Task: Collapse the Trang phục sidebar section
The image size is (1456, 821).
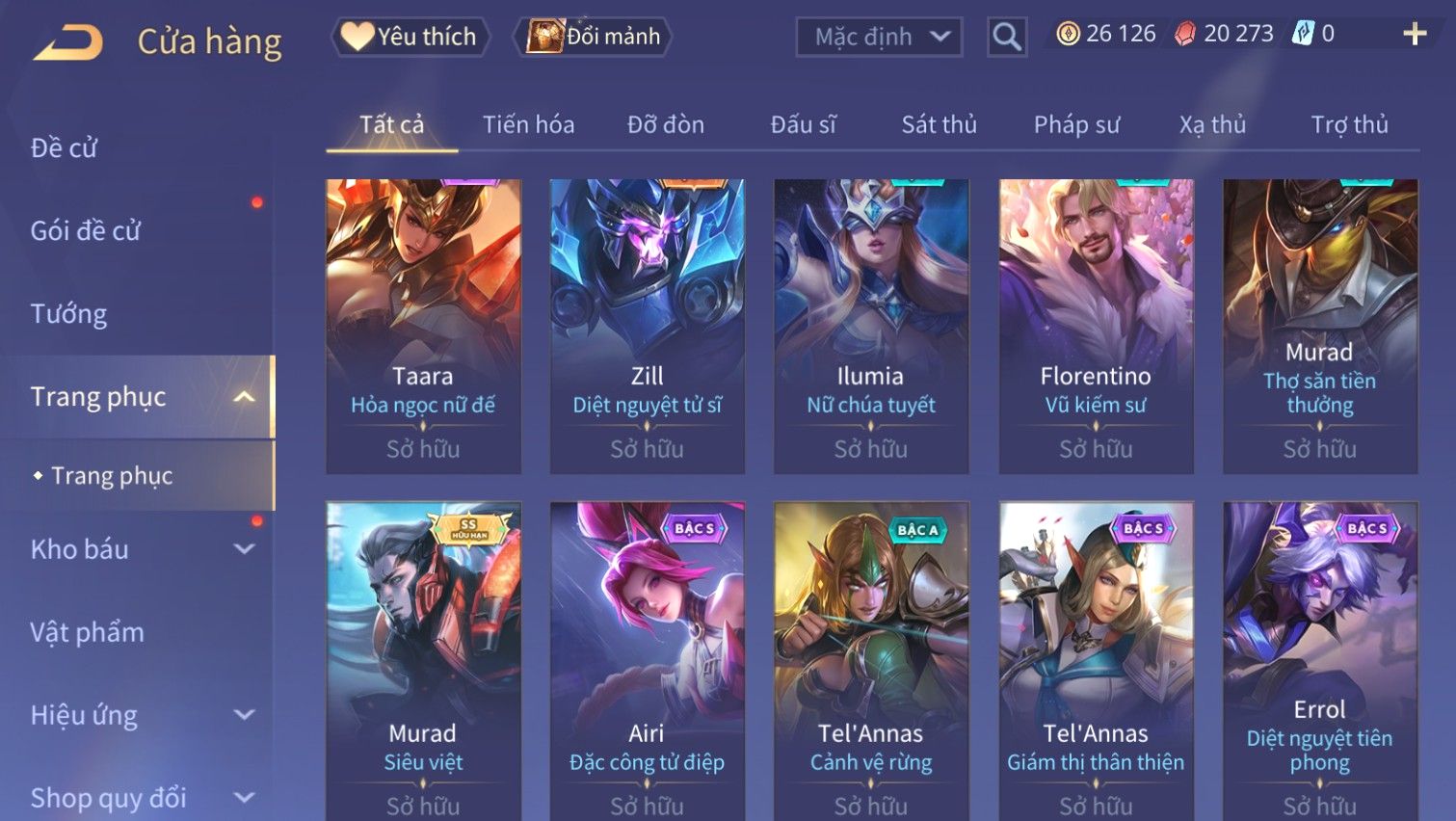Action: (x=245, y=397)
